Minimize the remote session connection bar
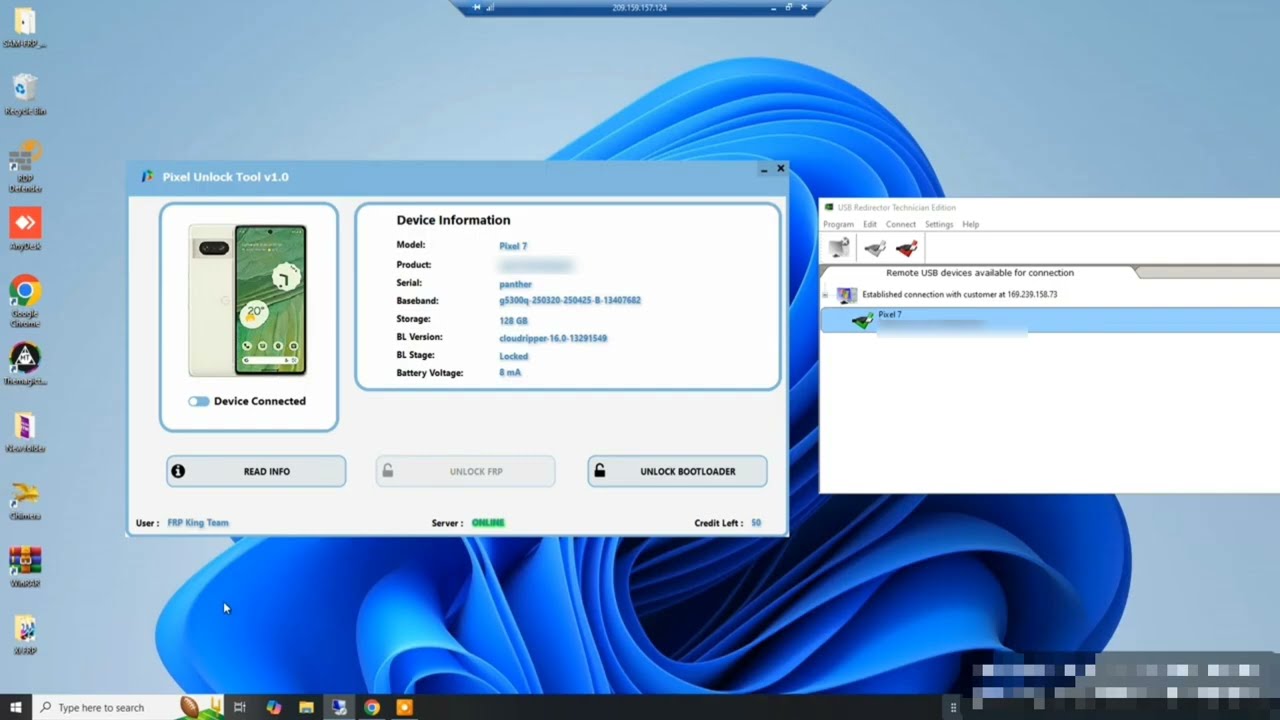The image size is (1280, 720). click(773, 8)
